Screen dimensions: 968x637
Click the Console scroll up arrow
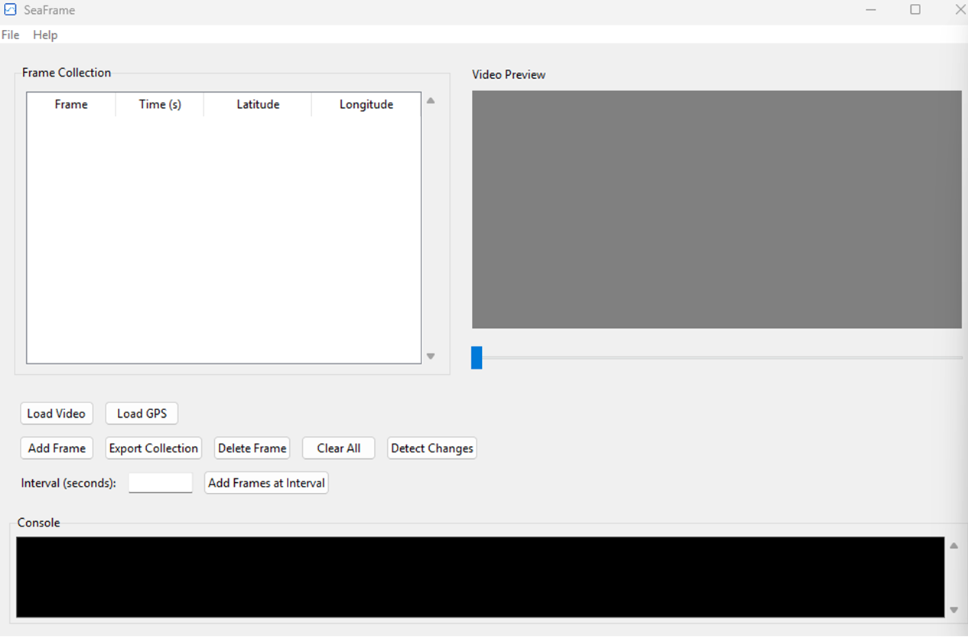point(954,546)
